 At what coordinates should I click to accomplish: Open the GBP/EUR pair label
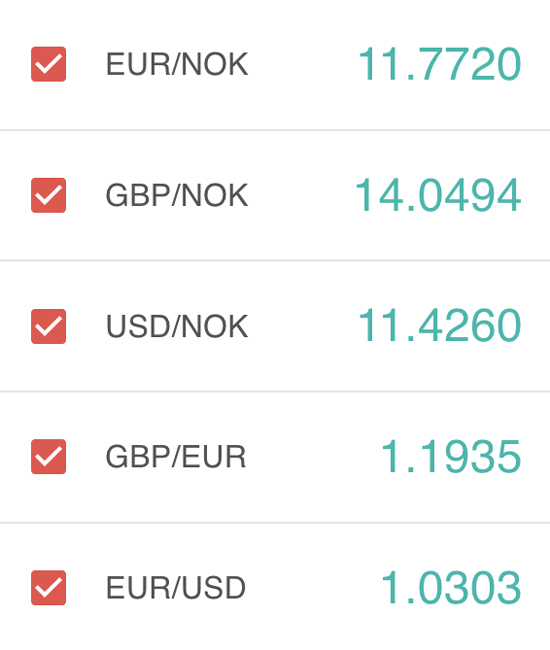(x=176, y=456)
